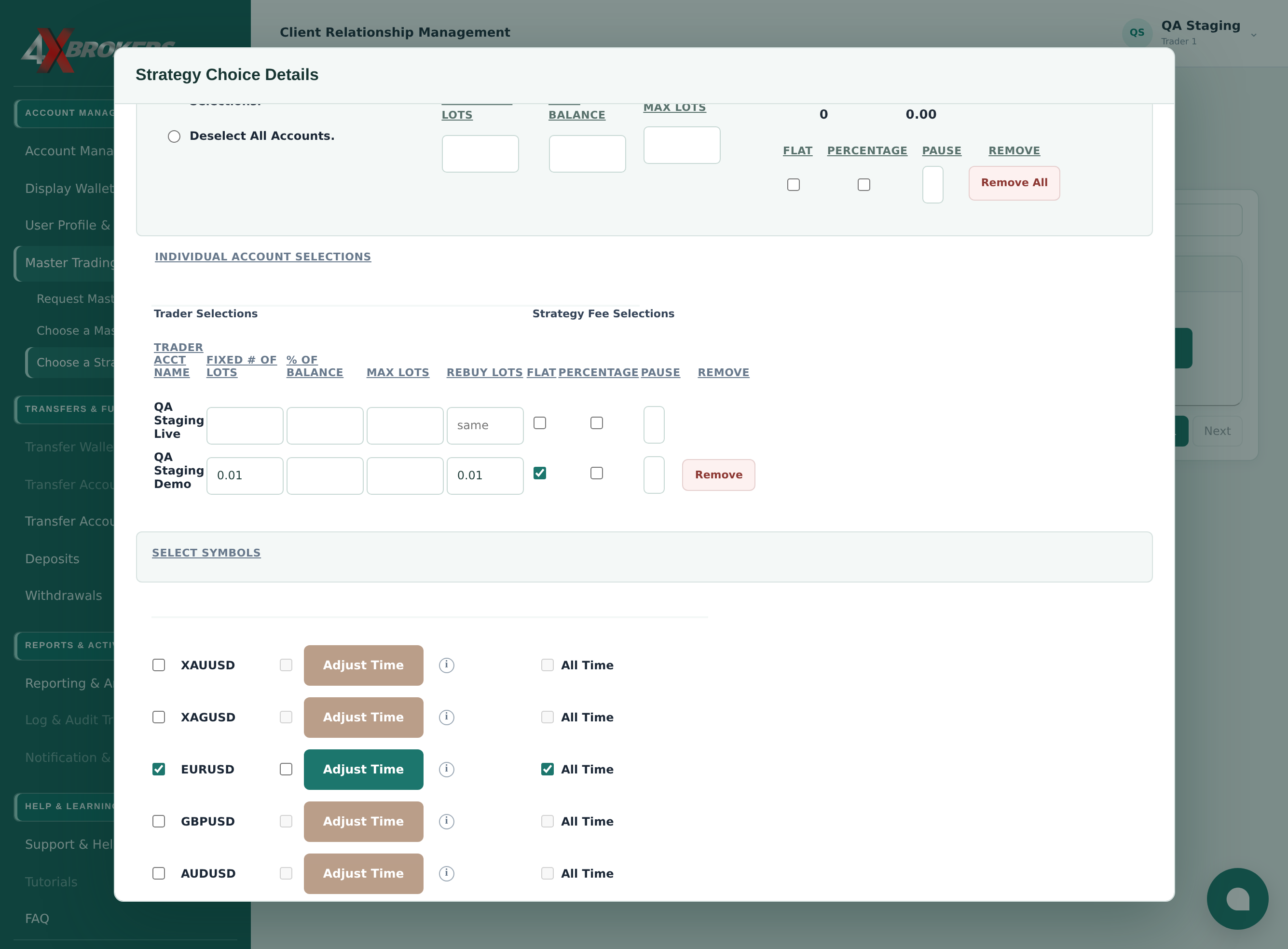Click Adjust Time for XAUUSD
This screenshot has width=1288, height=949.
(x=363, y=665)
